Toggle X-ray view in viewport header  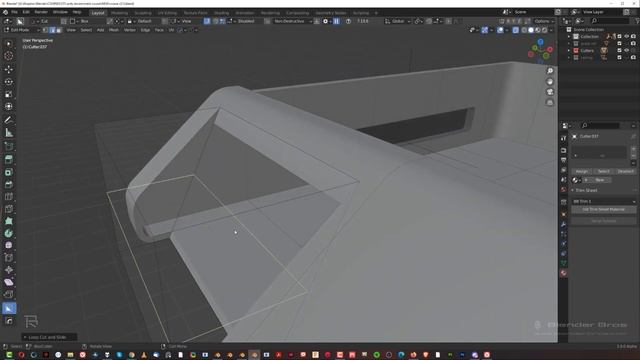click(516, 30)
